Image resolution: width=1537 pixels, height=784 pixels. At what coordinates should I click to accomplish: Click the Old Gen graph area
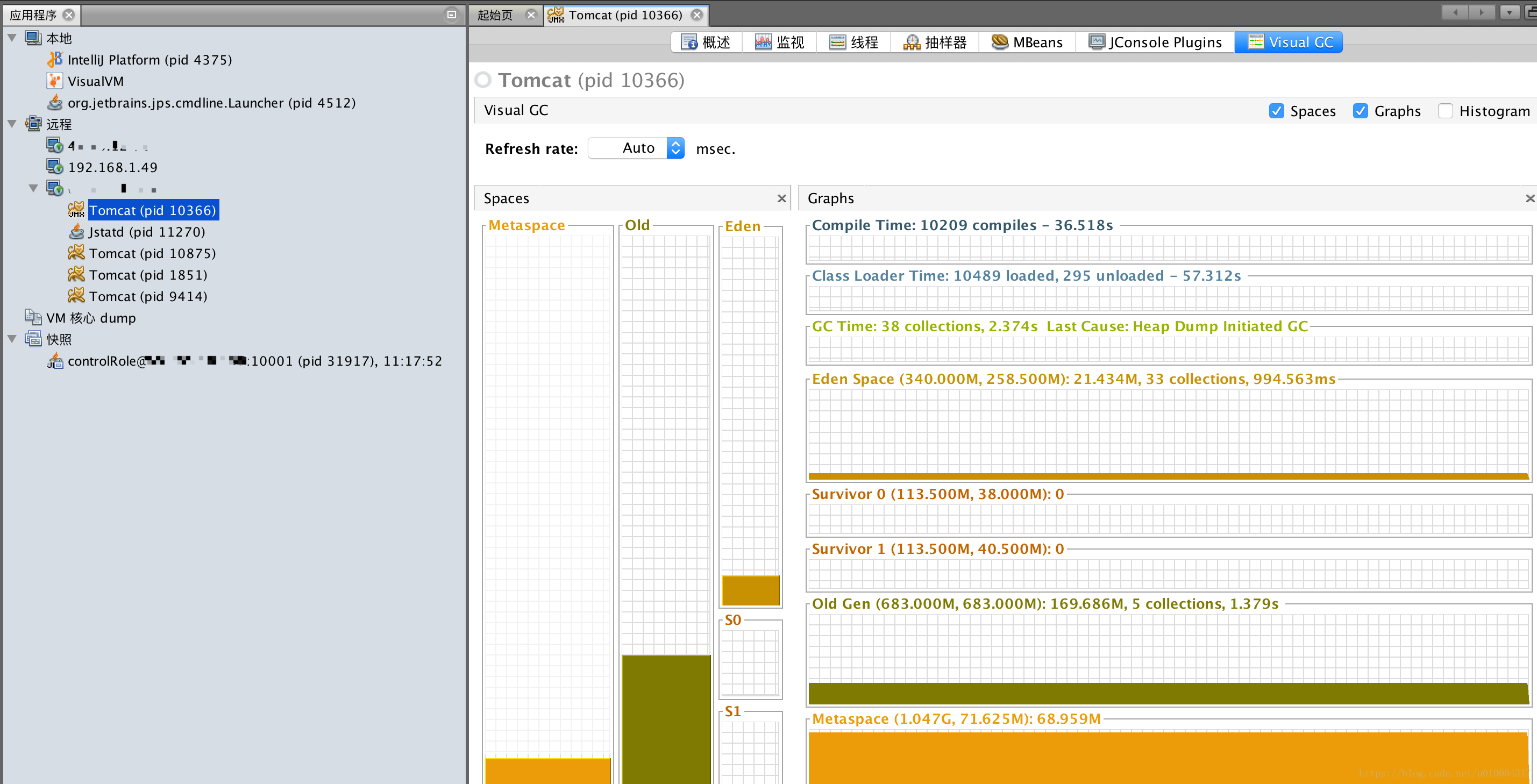click(x=1168, y=659)
